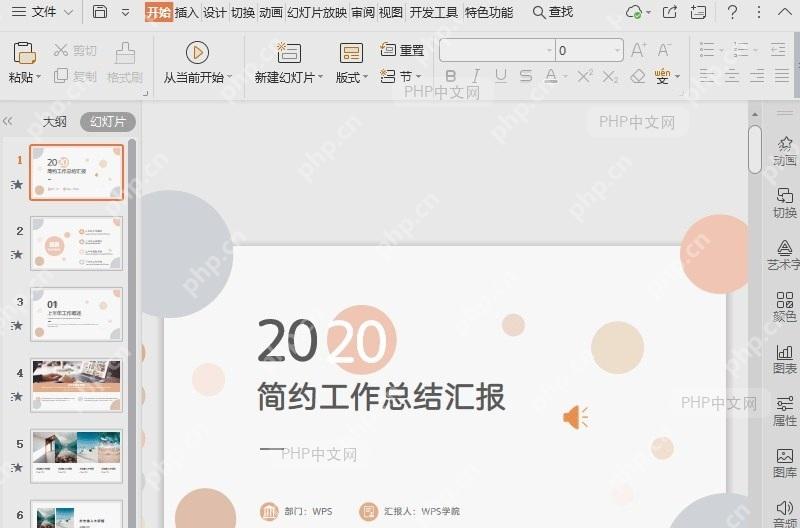
Task: Click the orange audio speaker on slide
Action: (576, 417)
